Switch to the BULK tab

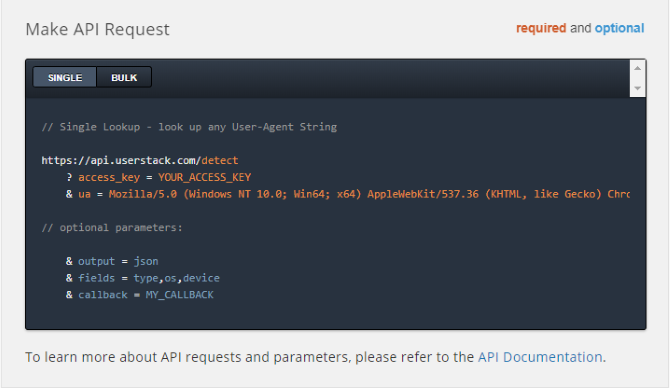[x=124, y=77]
